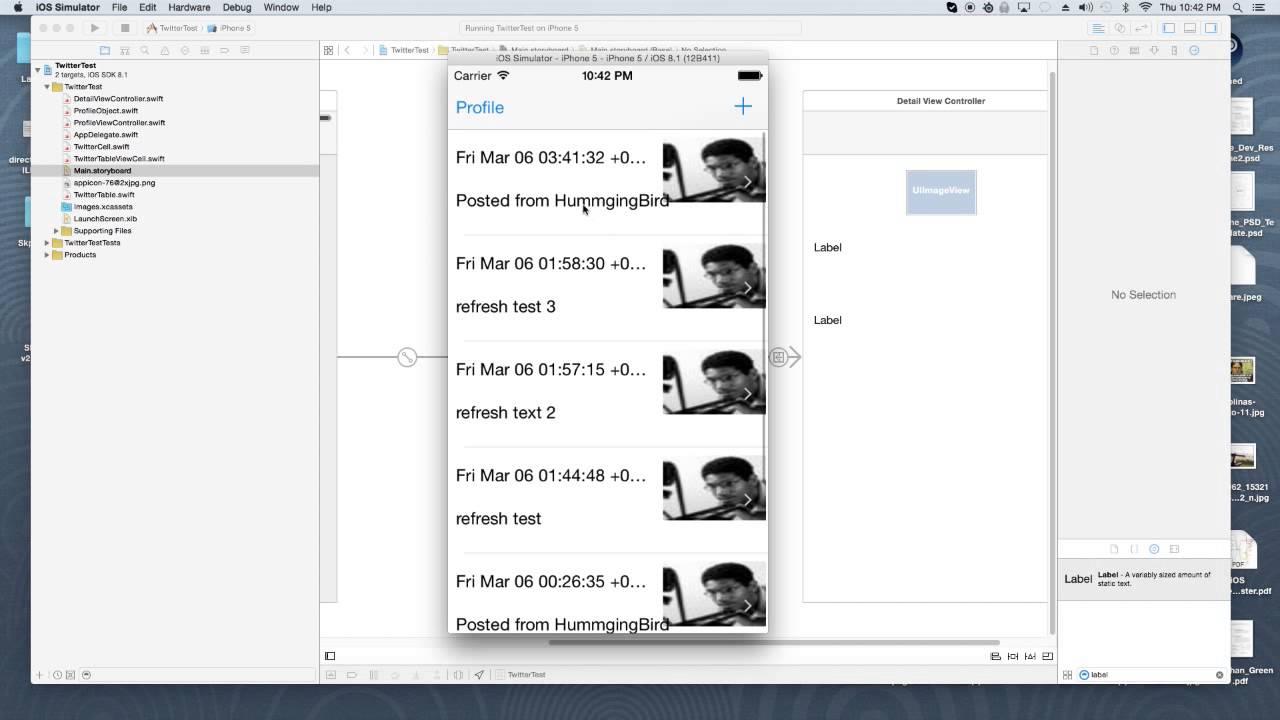The width and height of the screenshot is (1280, 720).
Task: Select ProfileViewController.swift in navigator
Action: [119, 123]
